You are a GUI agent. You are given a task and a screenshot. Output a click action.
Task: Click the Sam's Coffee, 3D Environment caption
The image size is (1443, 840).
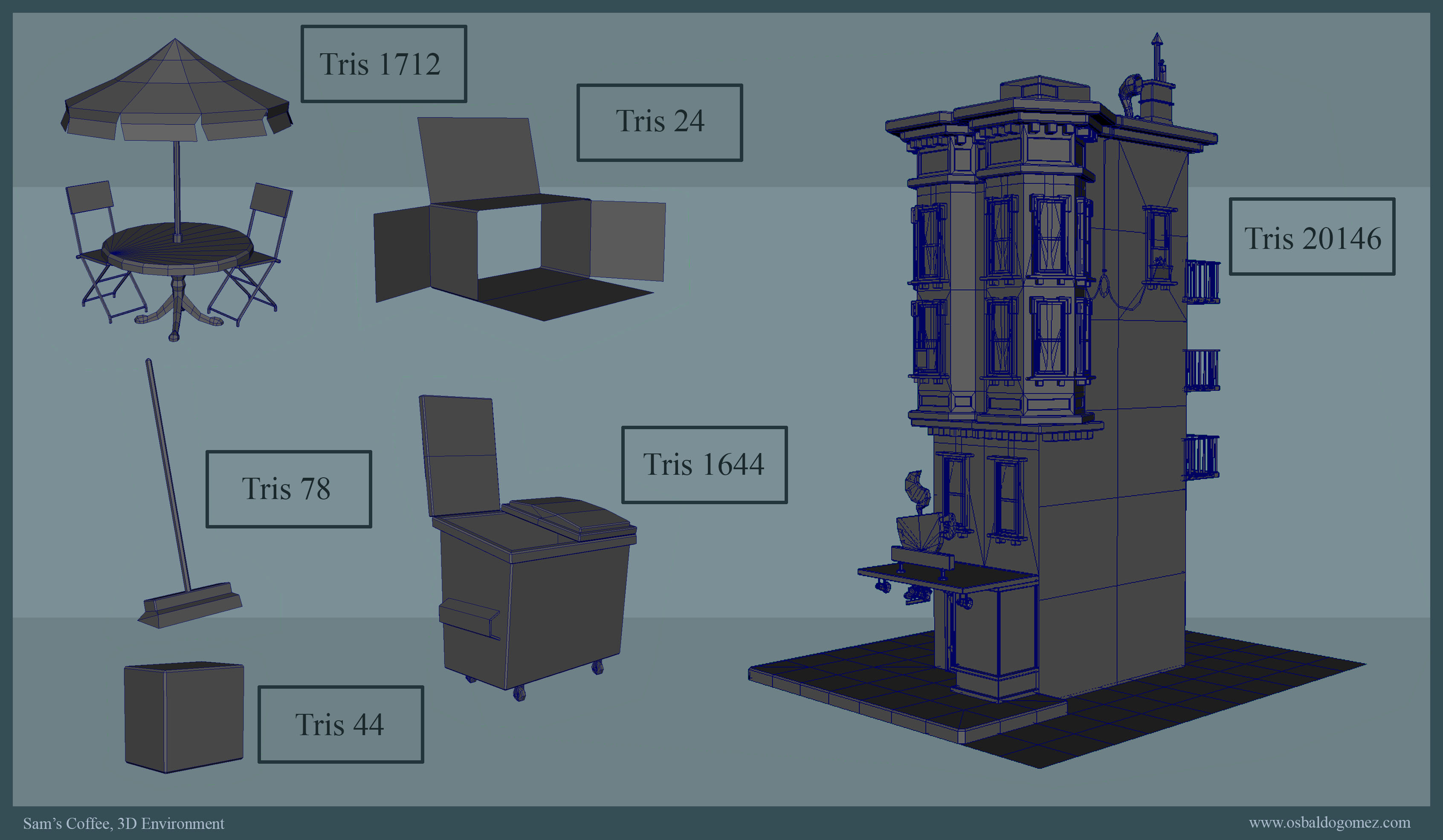point(124,823)
